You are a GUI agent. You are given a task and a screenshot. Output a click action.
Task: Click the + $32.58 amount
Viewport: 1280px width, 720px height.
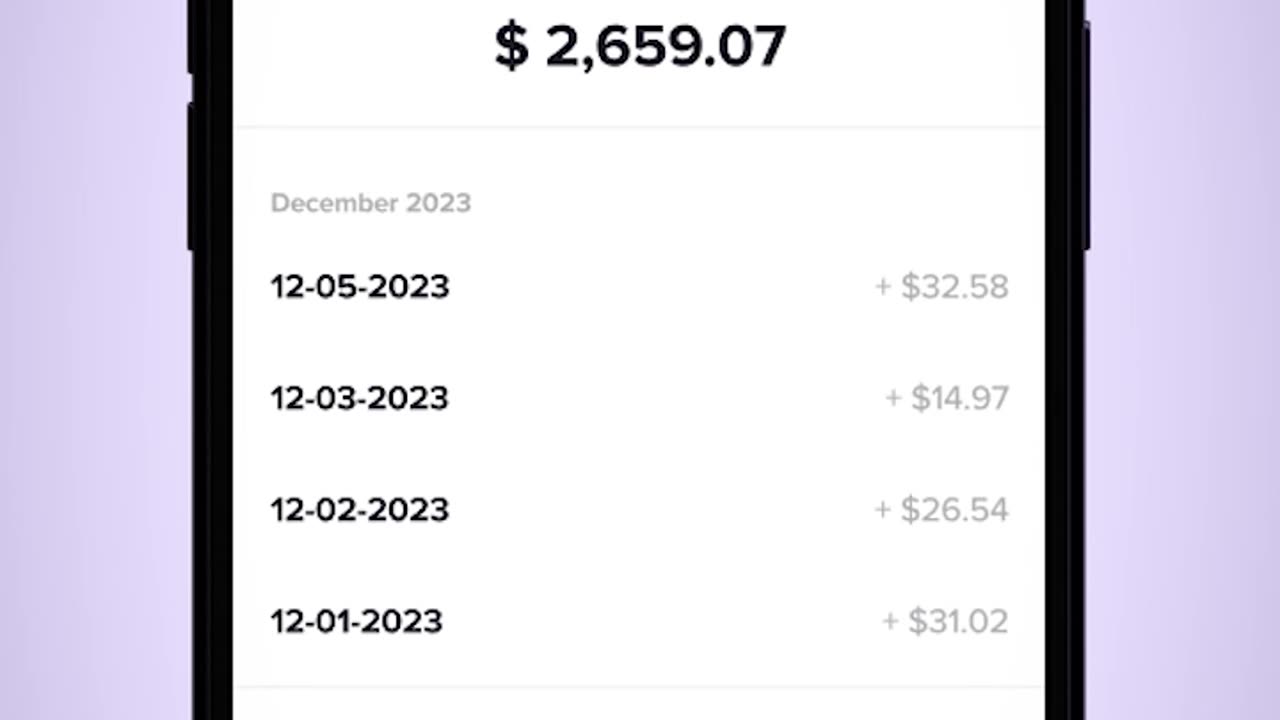[x=942, y=287]
